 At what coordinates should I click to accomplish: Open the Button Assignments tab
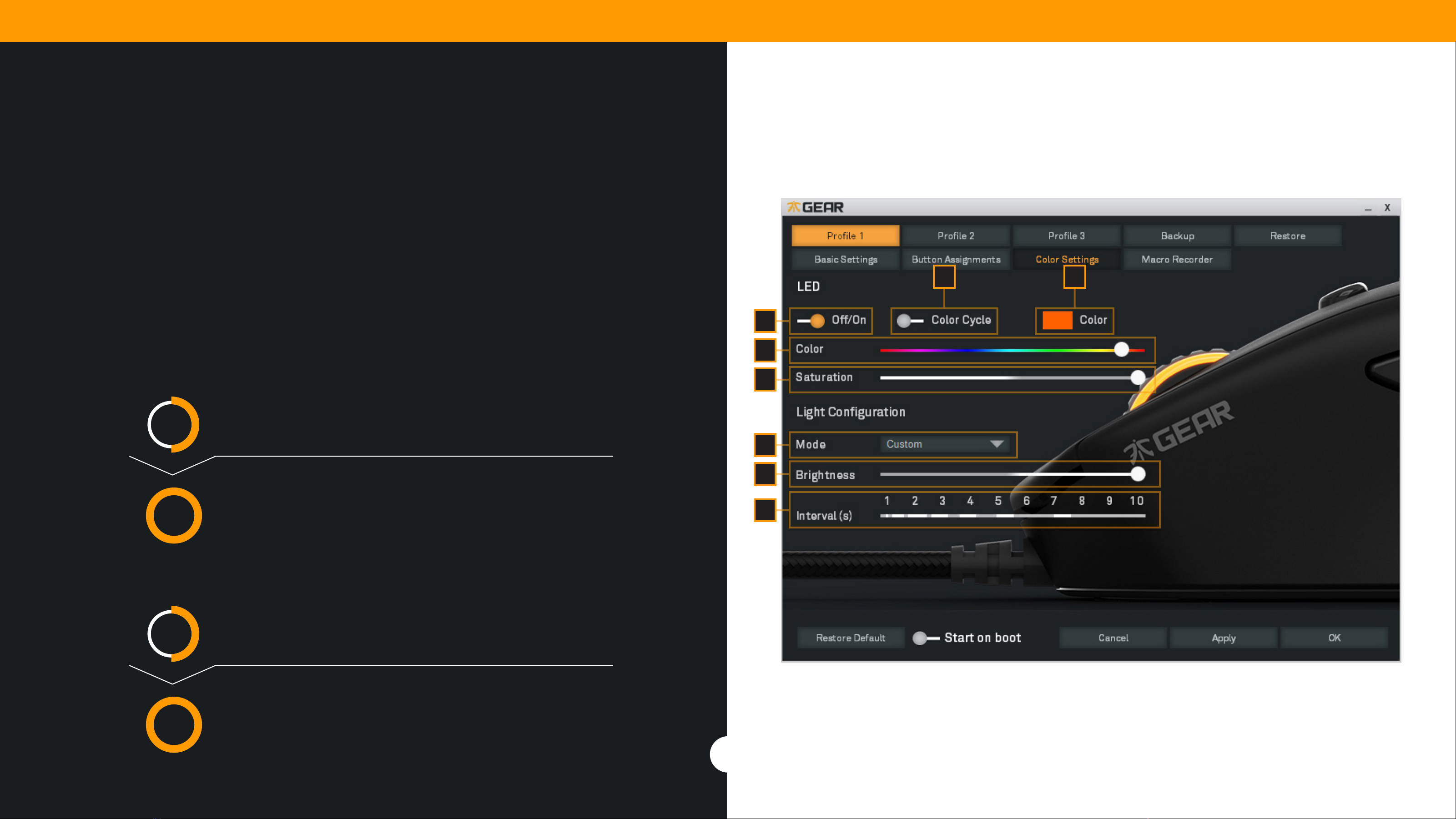[956, 260]
